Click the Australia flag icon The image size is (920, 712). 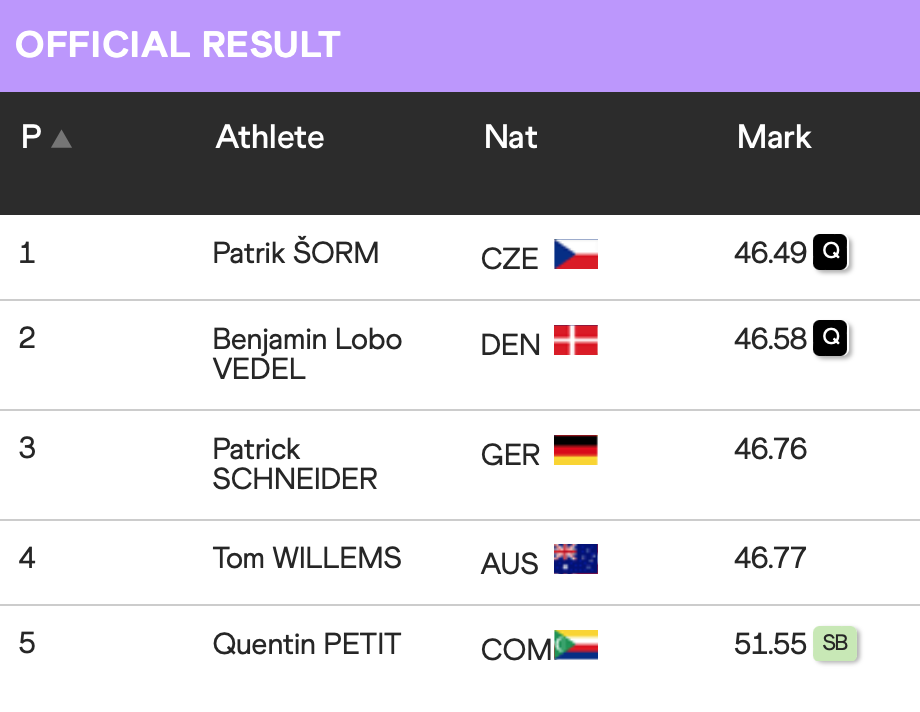(x=576, y=559)
